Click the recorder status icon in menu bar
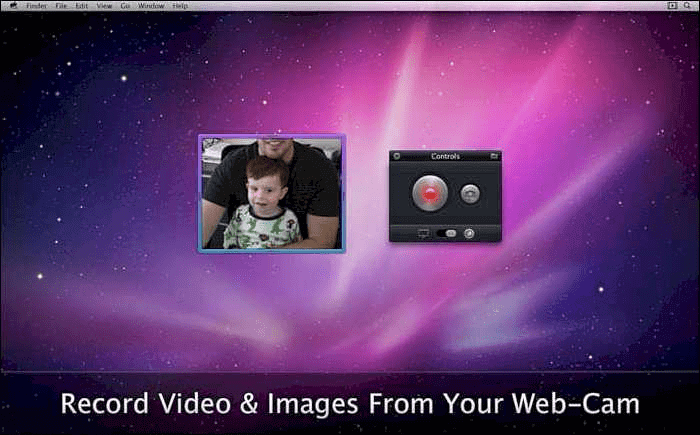The image size is (700, 435). [671, 6]
